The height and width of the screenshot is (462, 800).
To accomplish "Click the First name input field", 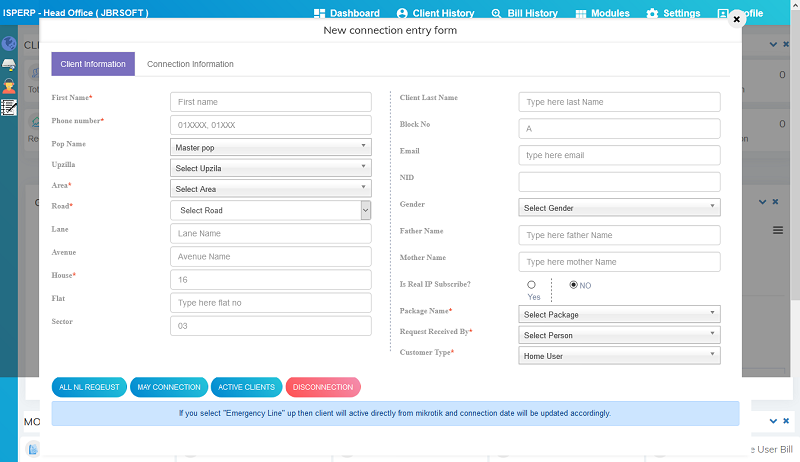I will 270,102.
